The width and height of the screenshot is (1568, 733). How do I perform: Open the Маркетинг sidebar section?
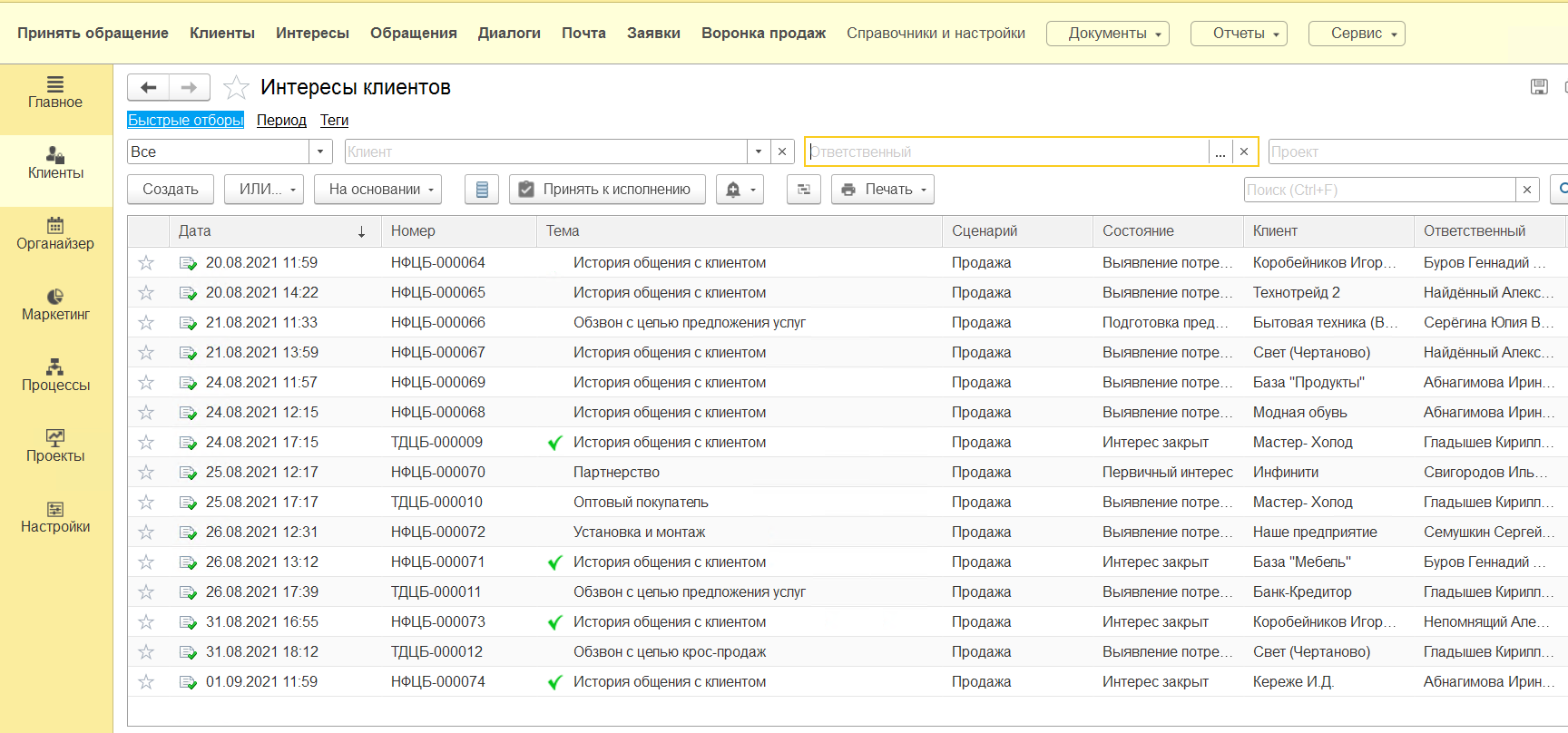55,304
